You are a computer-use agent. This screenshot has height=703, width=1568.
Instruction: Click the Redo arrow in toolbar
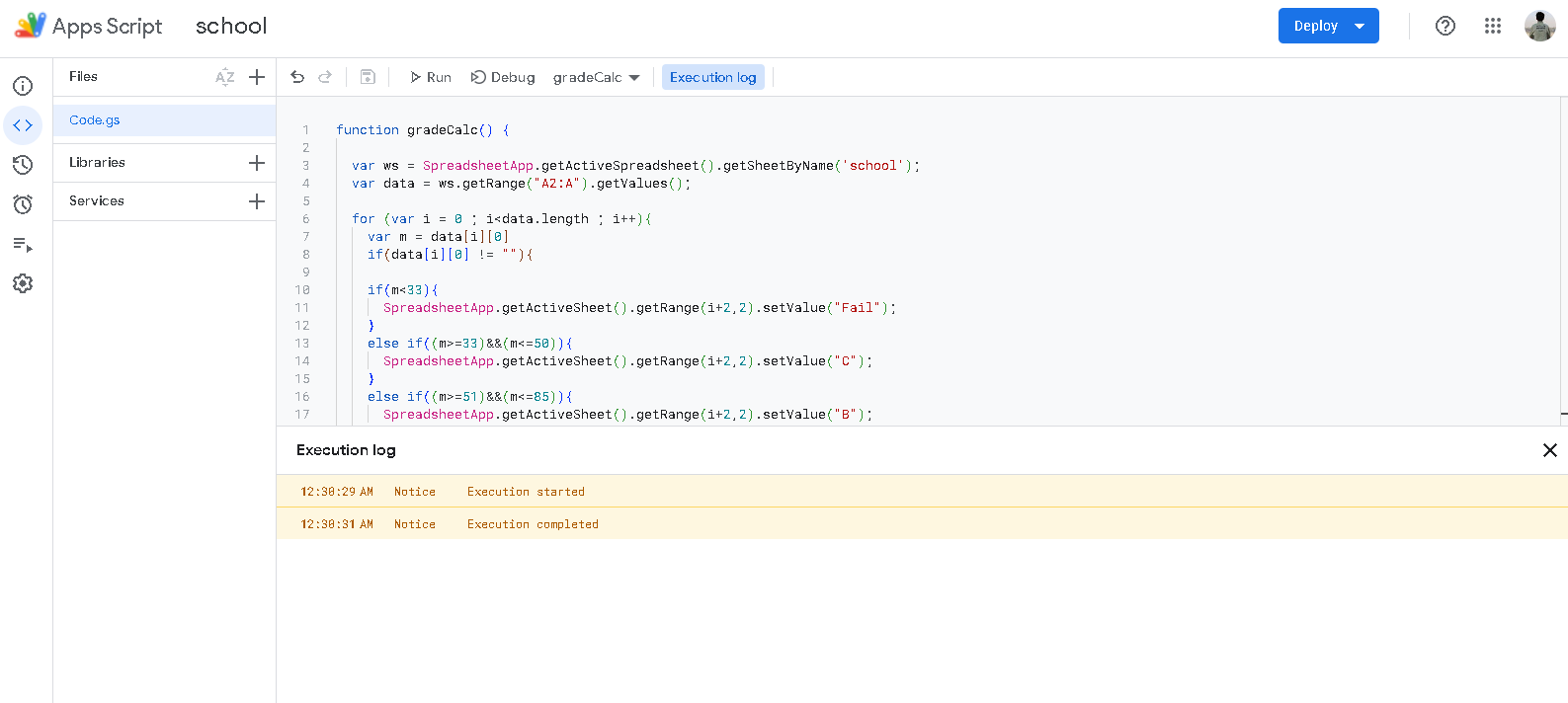[325, 77]
